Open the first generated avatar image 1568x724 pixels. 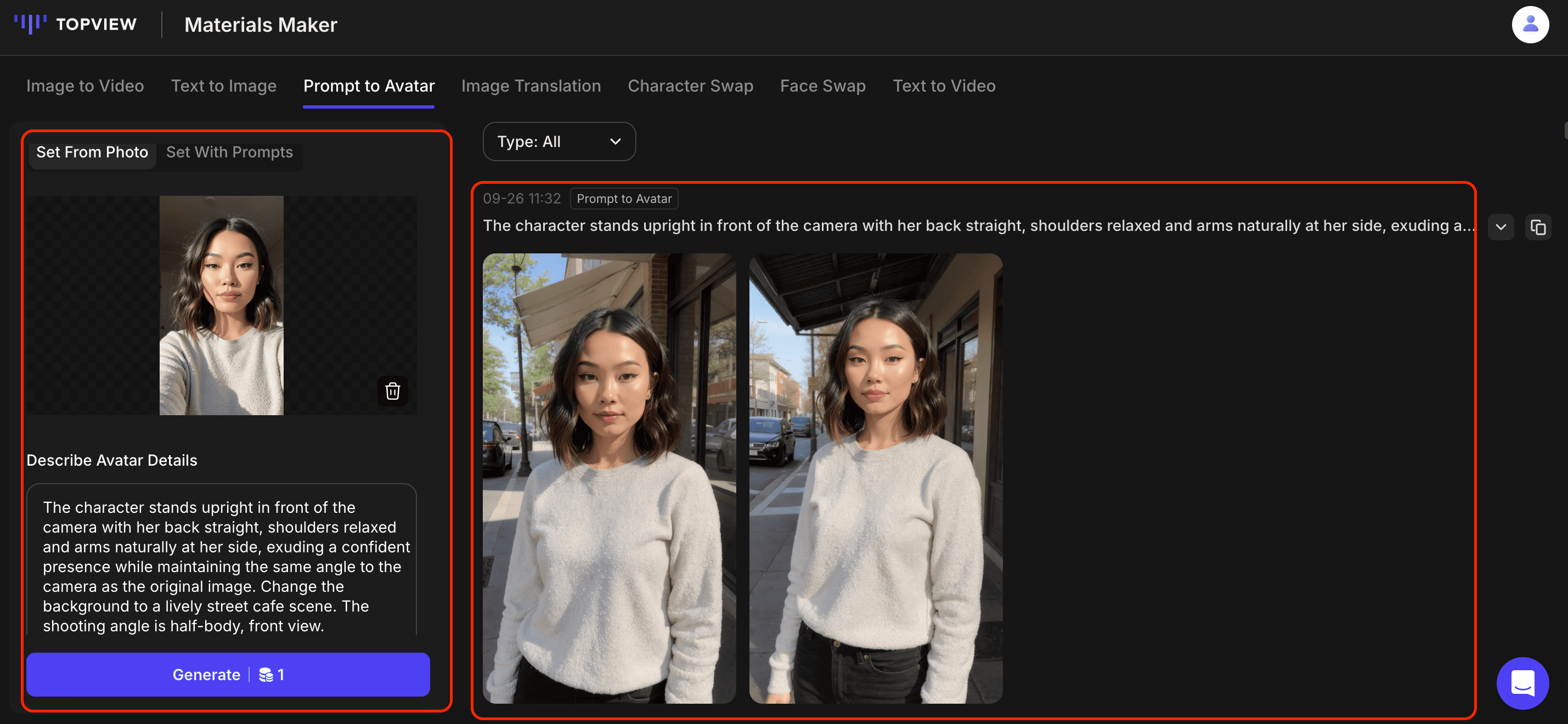point(608,478)
